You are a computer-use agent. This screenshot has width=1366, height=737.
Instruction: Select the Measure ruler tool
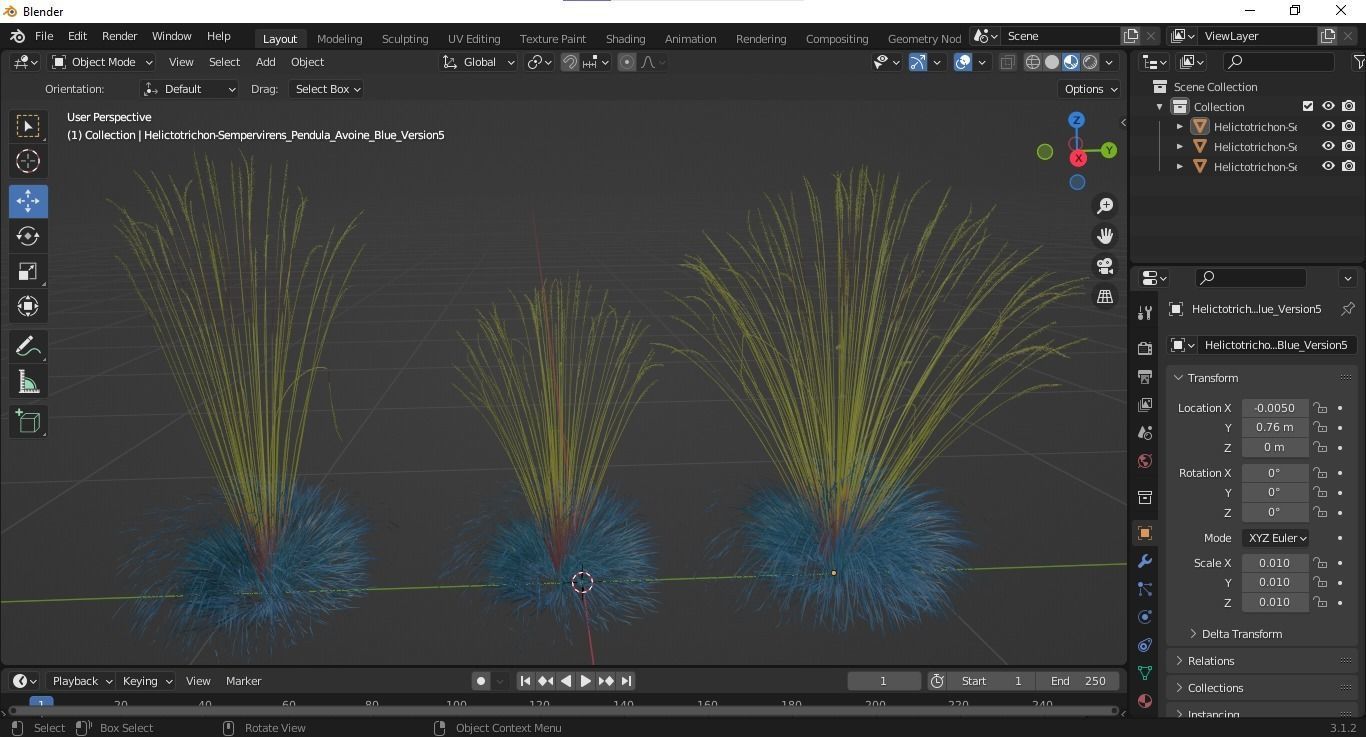28,381
